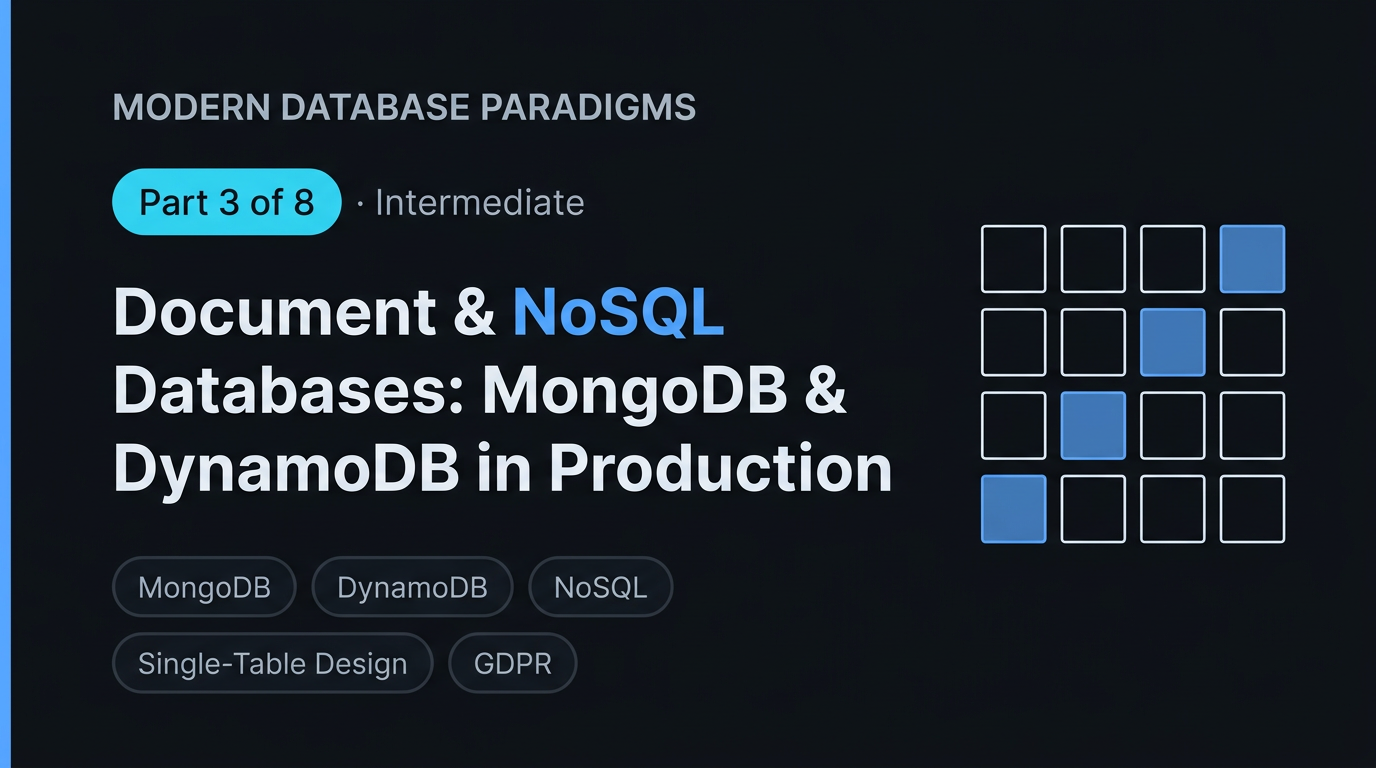Click the GDPR tag pill

click(x=513, y=663)
